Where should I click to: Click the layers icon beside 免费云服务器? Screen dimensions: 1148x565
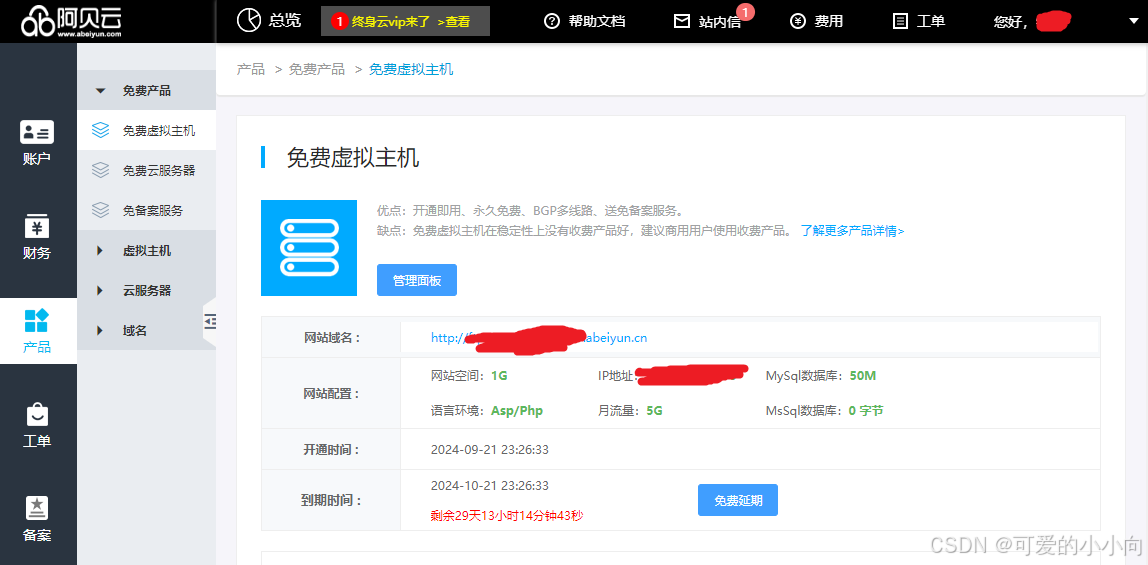(x=101, y=171)
